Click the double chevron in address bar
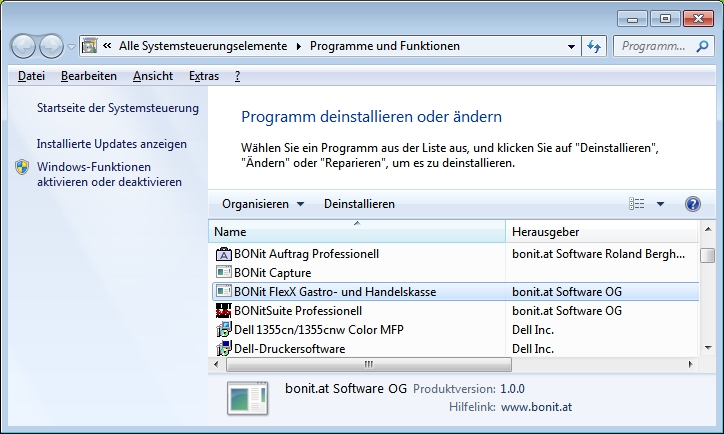724x434 pixels. 107,46
